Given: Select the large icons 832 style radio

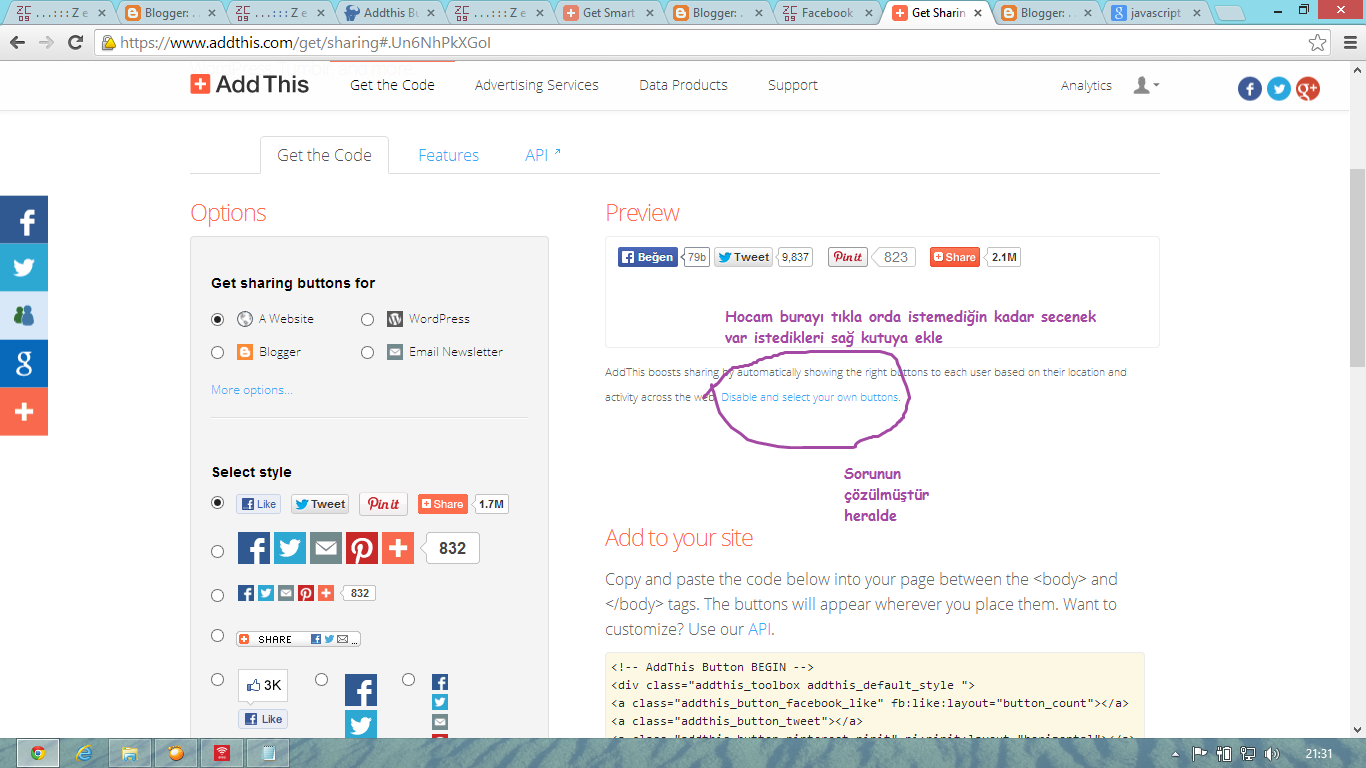Looking at the screenshot, I should [x=218, y=551].
